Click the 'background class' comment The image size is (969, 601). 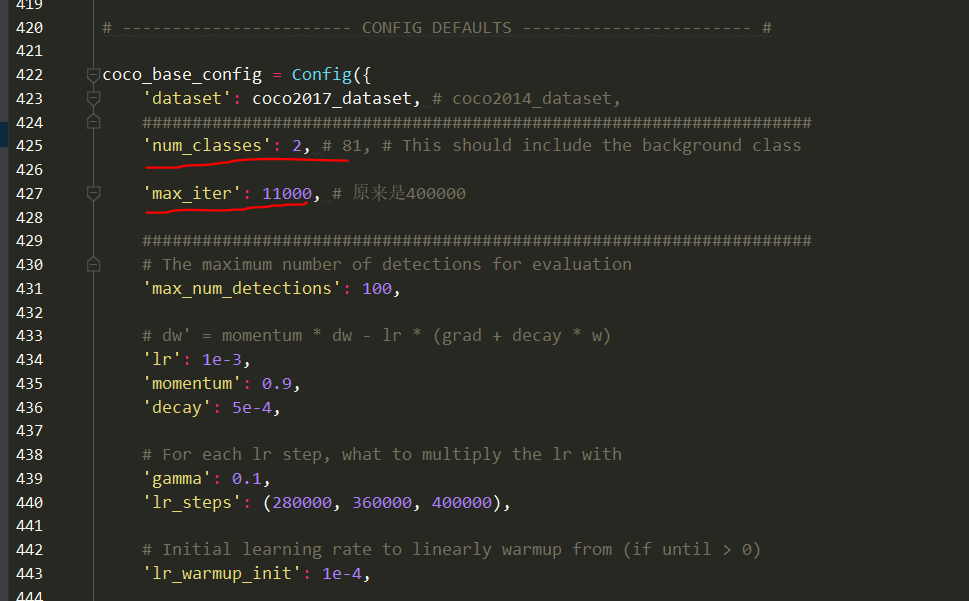721,146
